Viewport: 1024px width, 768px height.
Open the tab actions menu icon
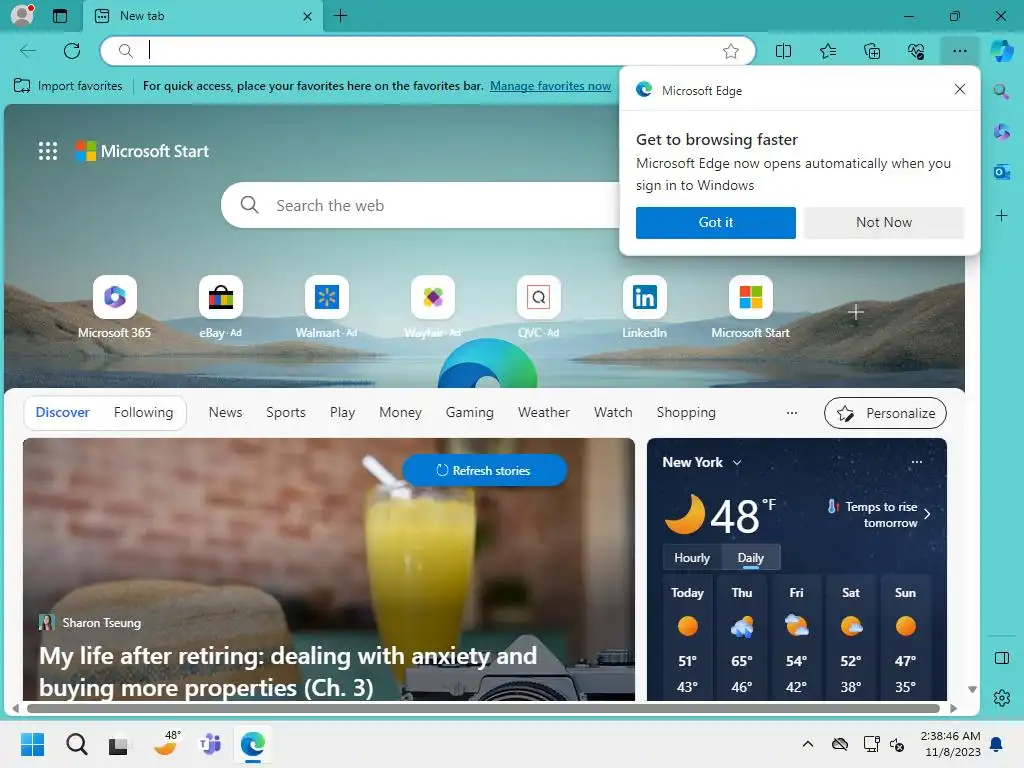pyautogui.click(x=59, y=16)
